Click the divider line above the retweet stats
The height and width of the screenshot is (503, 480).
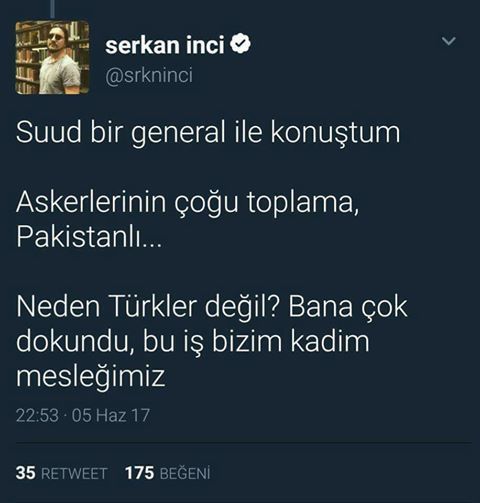pyautogui.click(x=244, y=443)
